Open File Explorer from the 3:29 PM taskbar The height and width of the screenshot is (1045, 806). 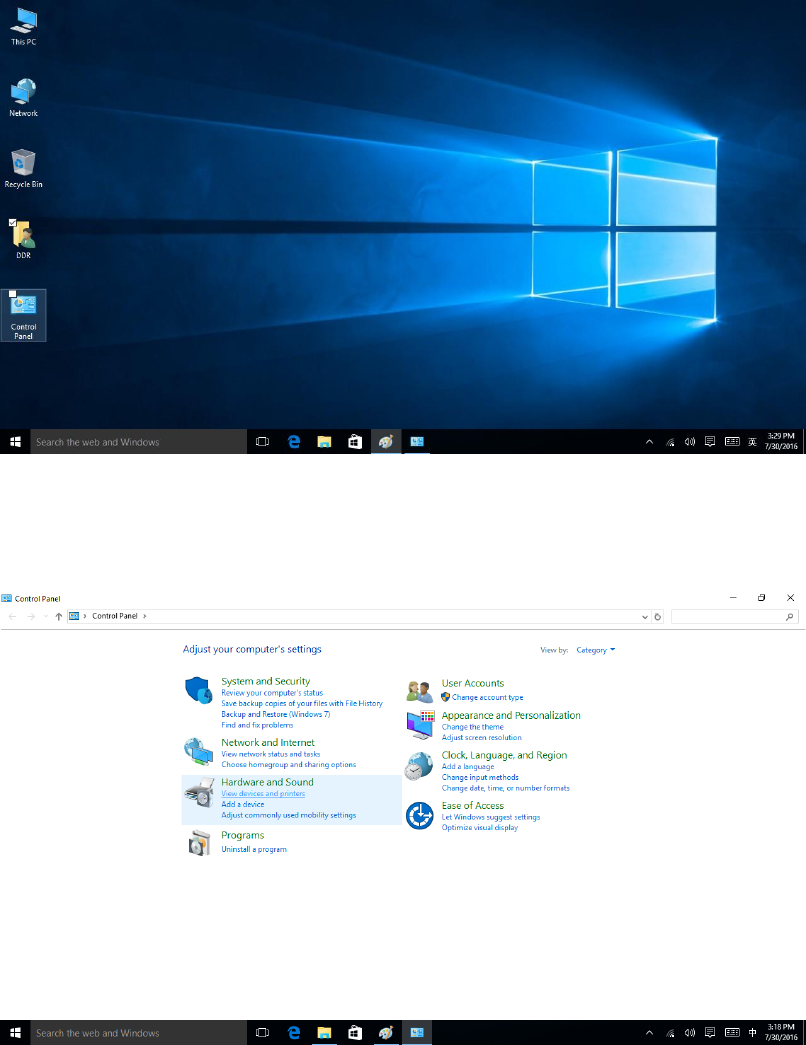pos(324,441)
